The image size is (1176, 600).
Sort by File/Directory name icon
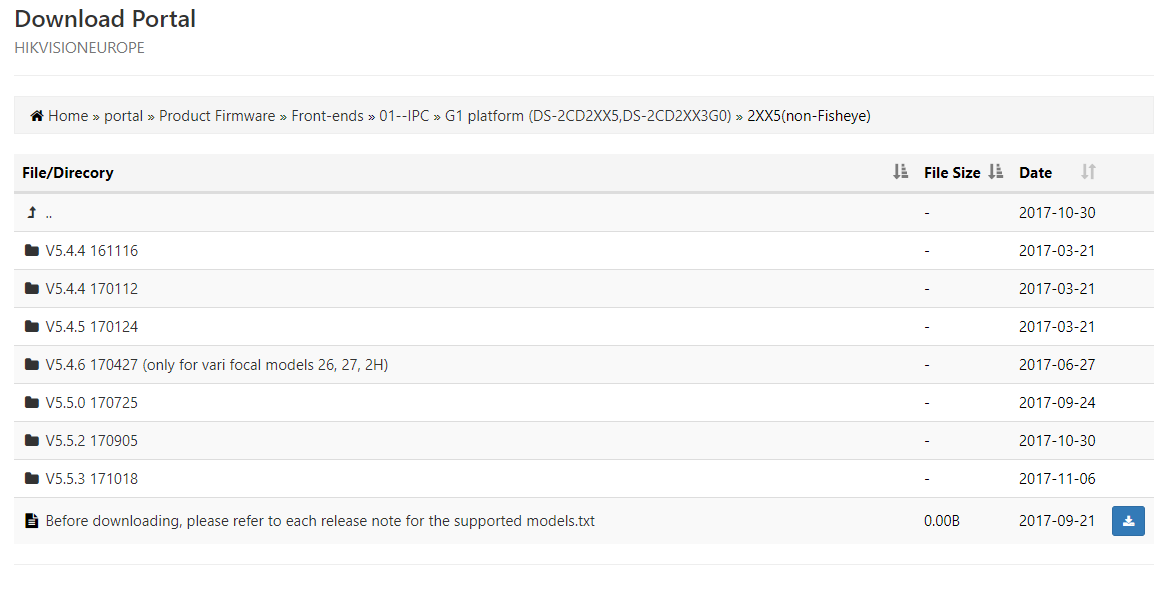click(x=900, y=172)
